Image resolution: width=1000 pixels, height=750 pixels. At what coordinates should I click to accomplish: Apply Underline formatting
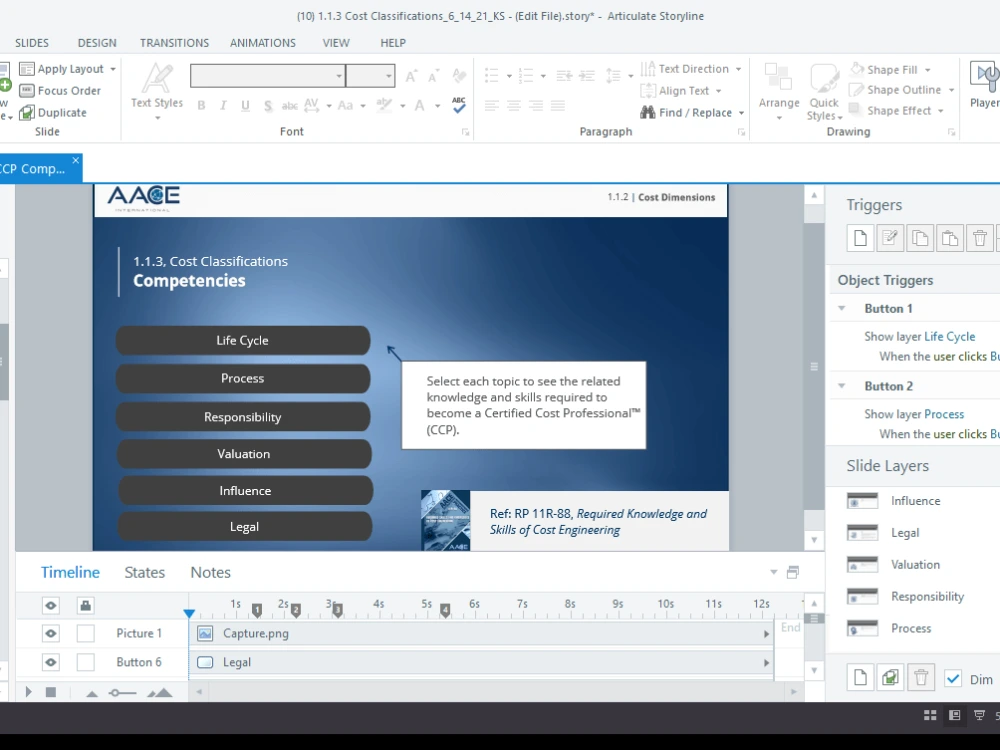pos(246,106)
